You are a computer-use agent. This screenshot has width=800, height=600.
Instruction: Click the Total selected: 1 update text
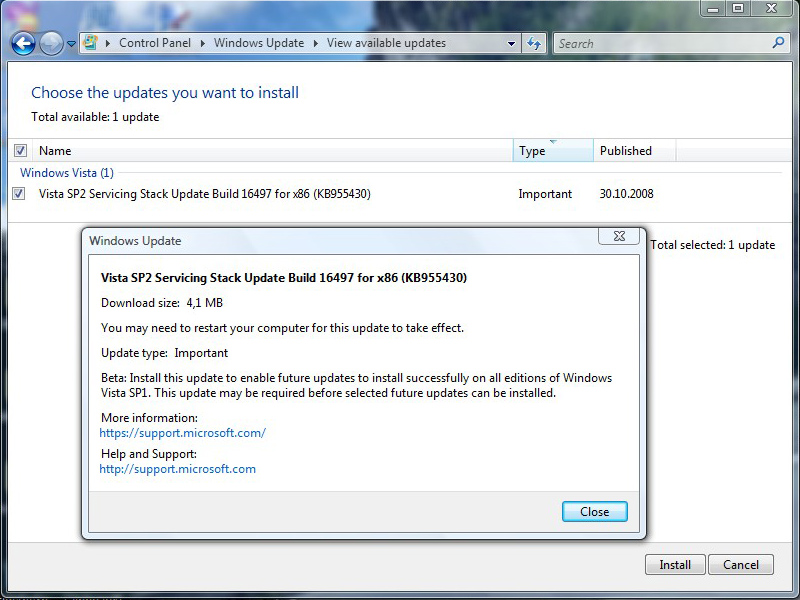click(713, 245)
